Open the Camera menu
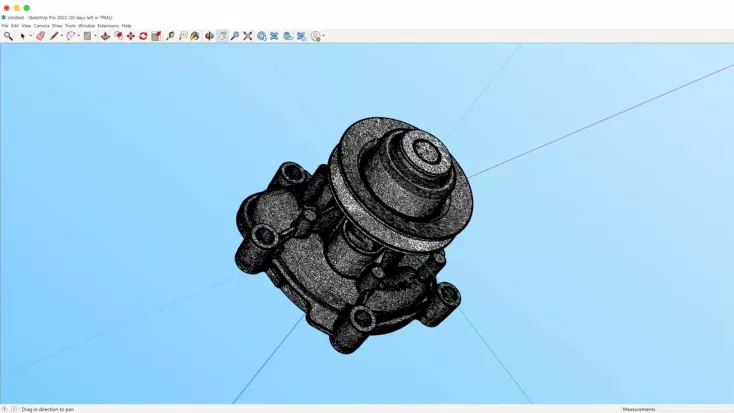734x413 pixels. coord(41,26)
